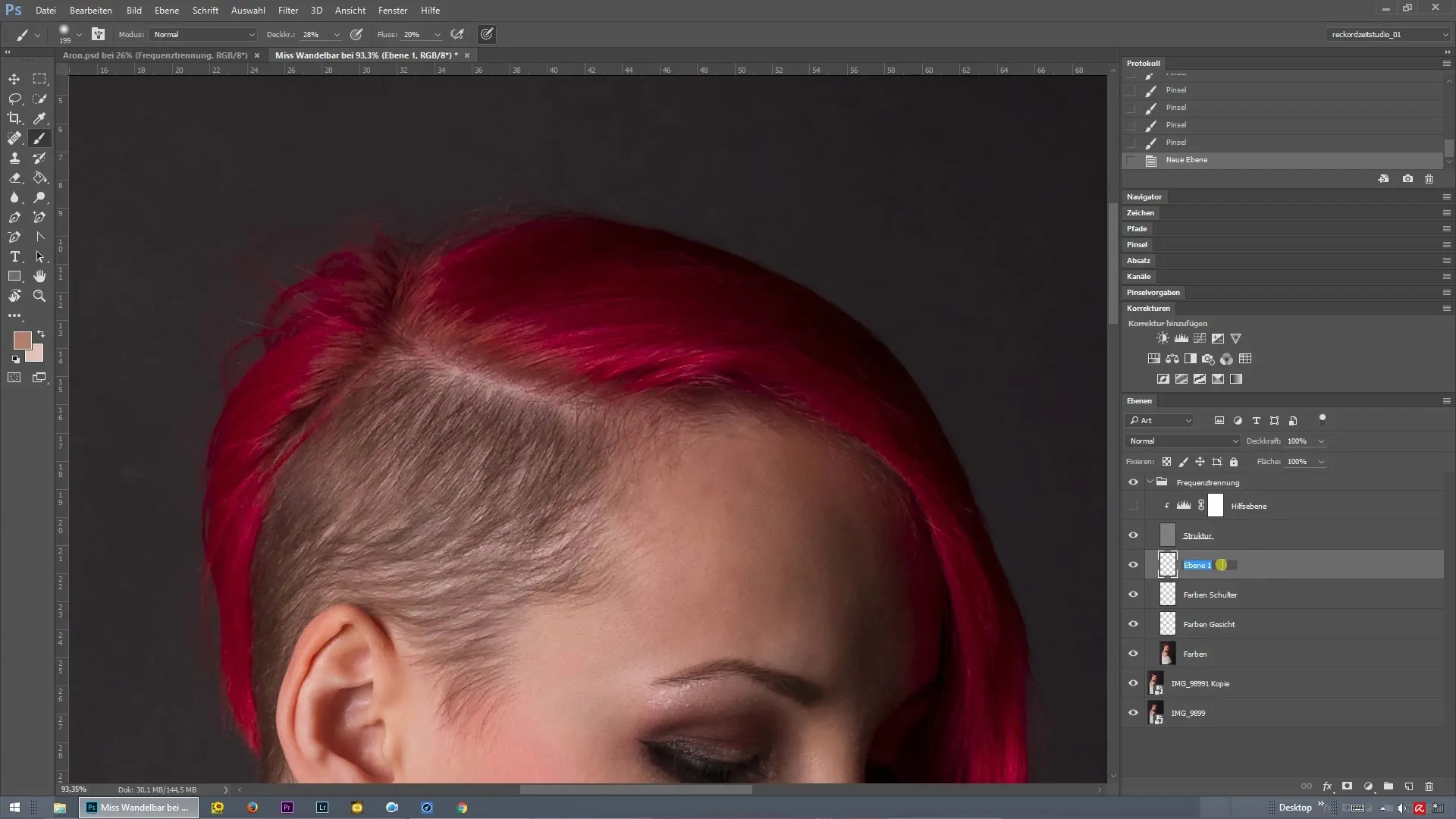Click the background color swatch
The height and width of the screenshot is (819, 1456).
36,355
